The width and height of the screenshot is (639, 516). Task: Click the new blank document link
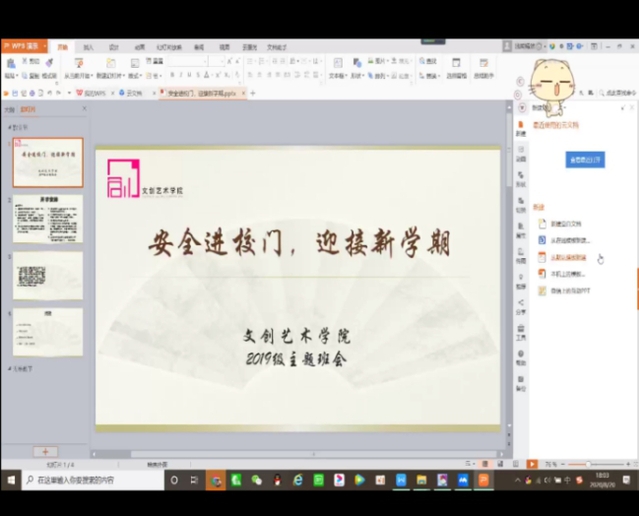[566, 224]
